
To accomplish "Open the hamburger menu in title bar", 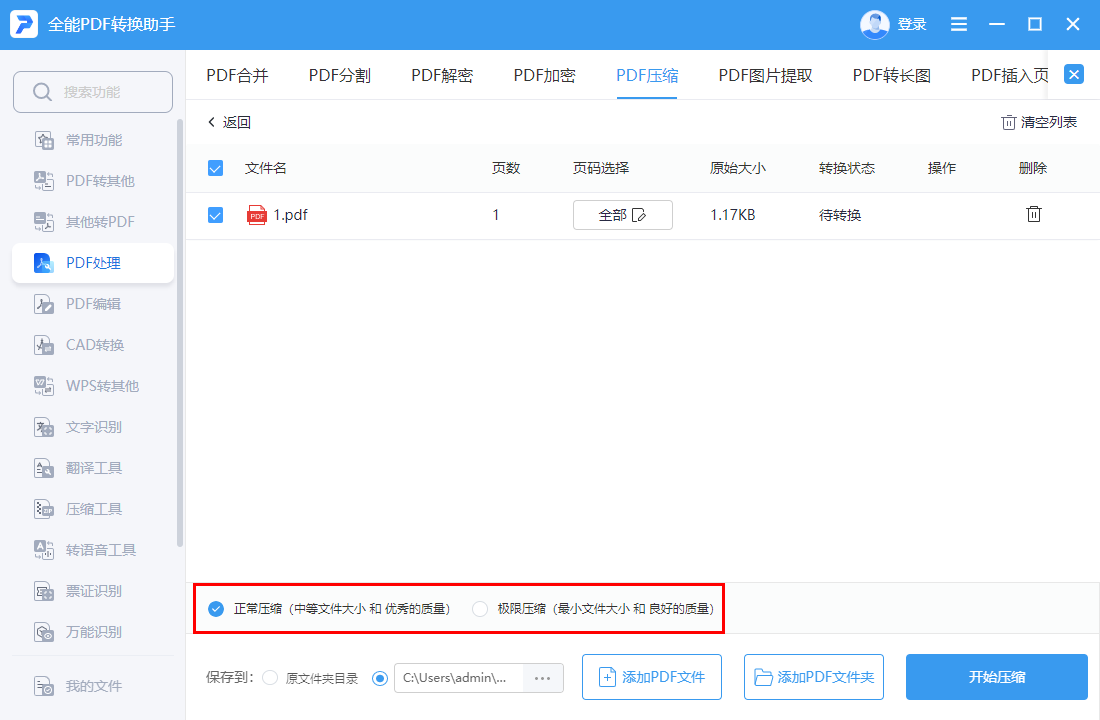I will 958,24.
